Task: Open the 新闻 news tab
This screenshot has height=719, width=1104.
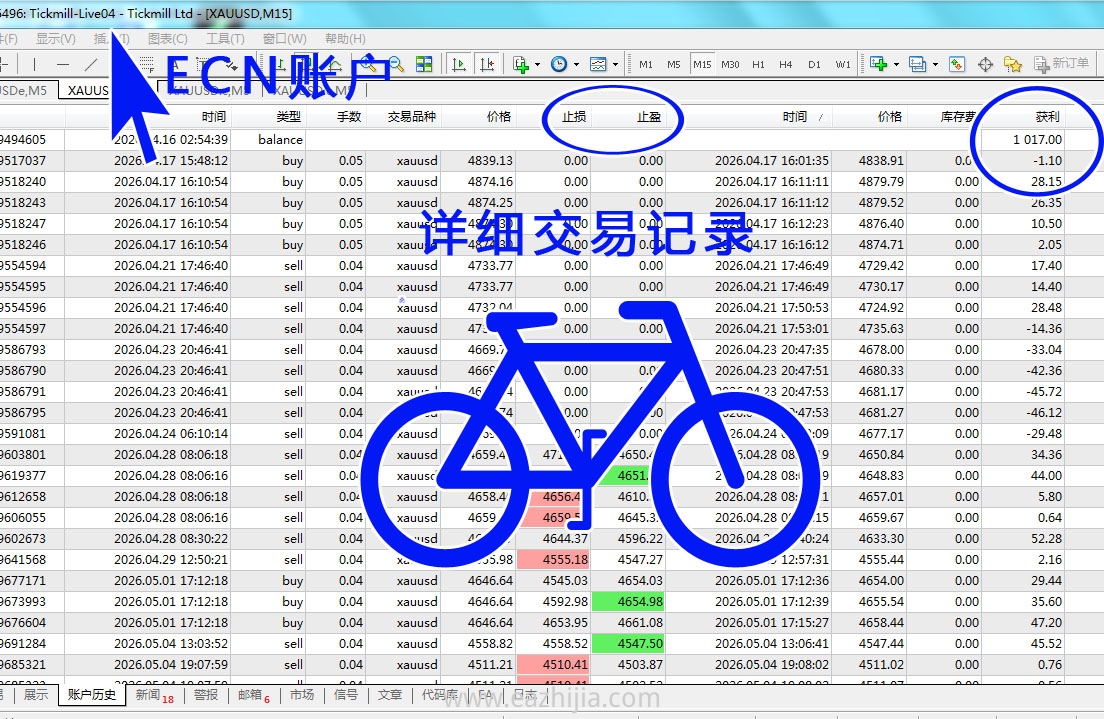Action: (x=153, y=695)
